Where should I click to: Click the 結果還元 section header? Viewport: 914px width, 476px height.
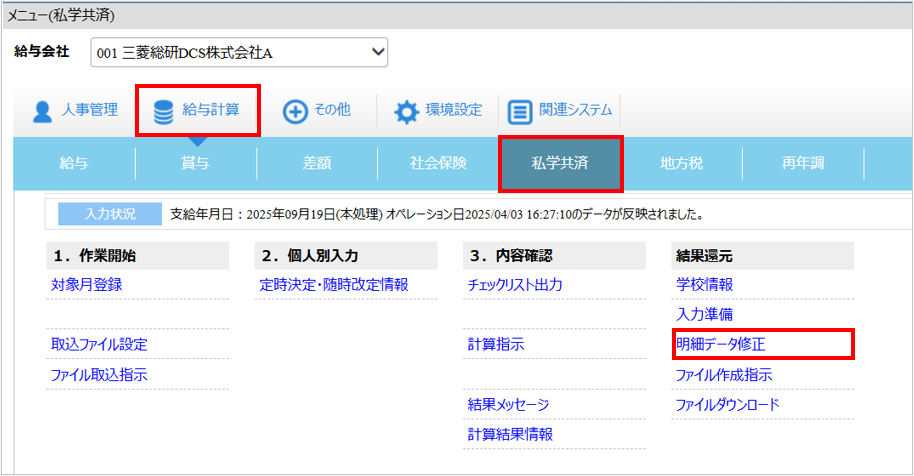(x=762, y=256)
